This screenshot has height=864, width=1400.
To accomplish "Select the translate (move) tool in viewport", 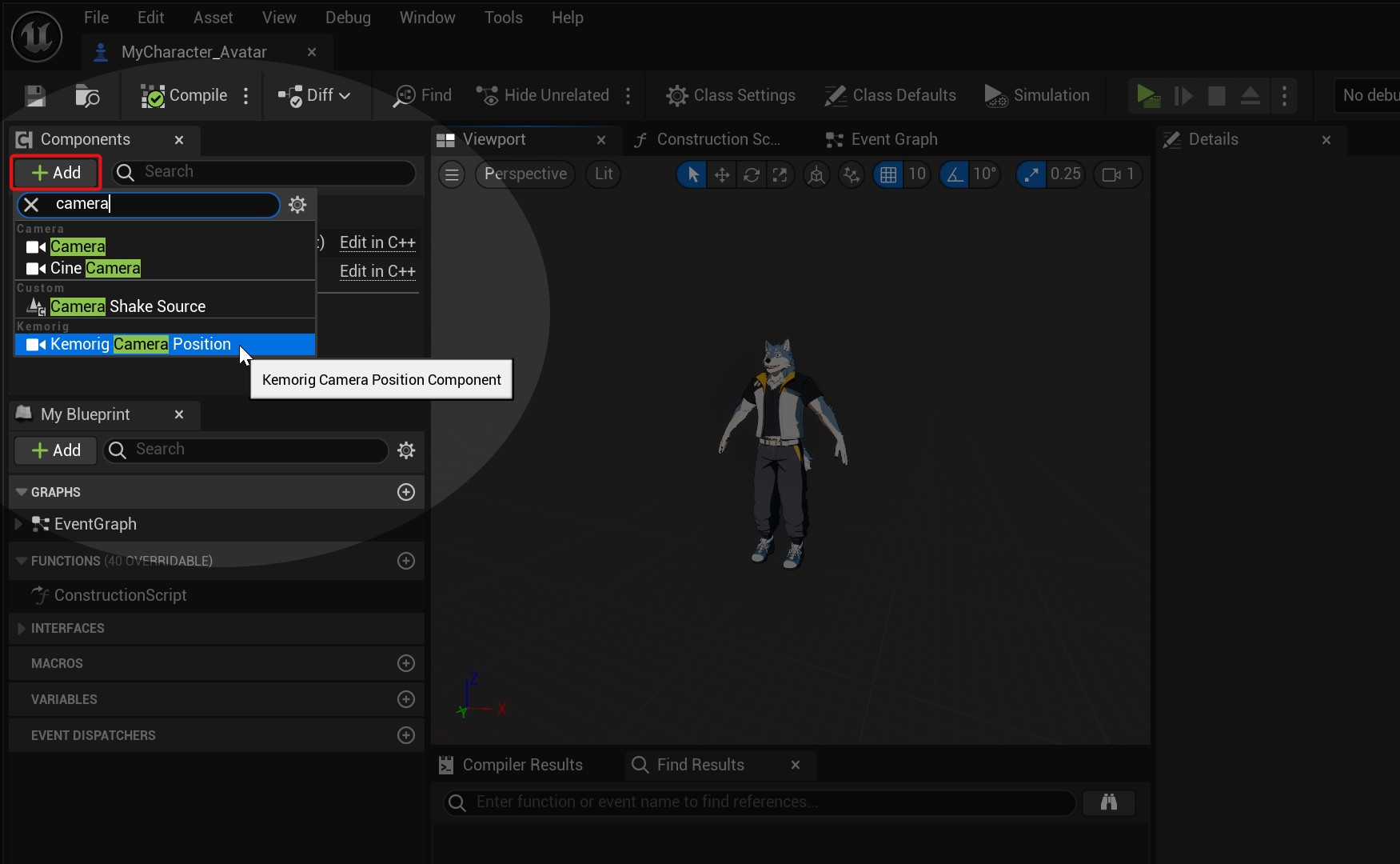I will (721, 174).
